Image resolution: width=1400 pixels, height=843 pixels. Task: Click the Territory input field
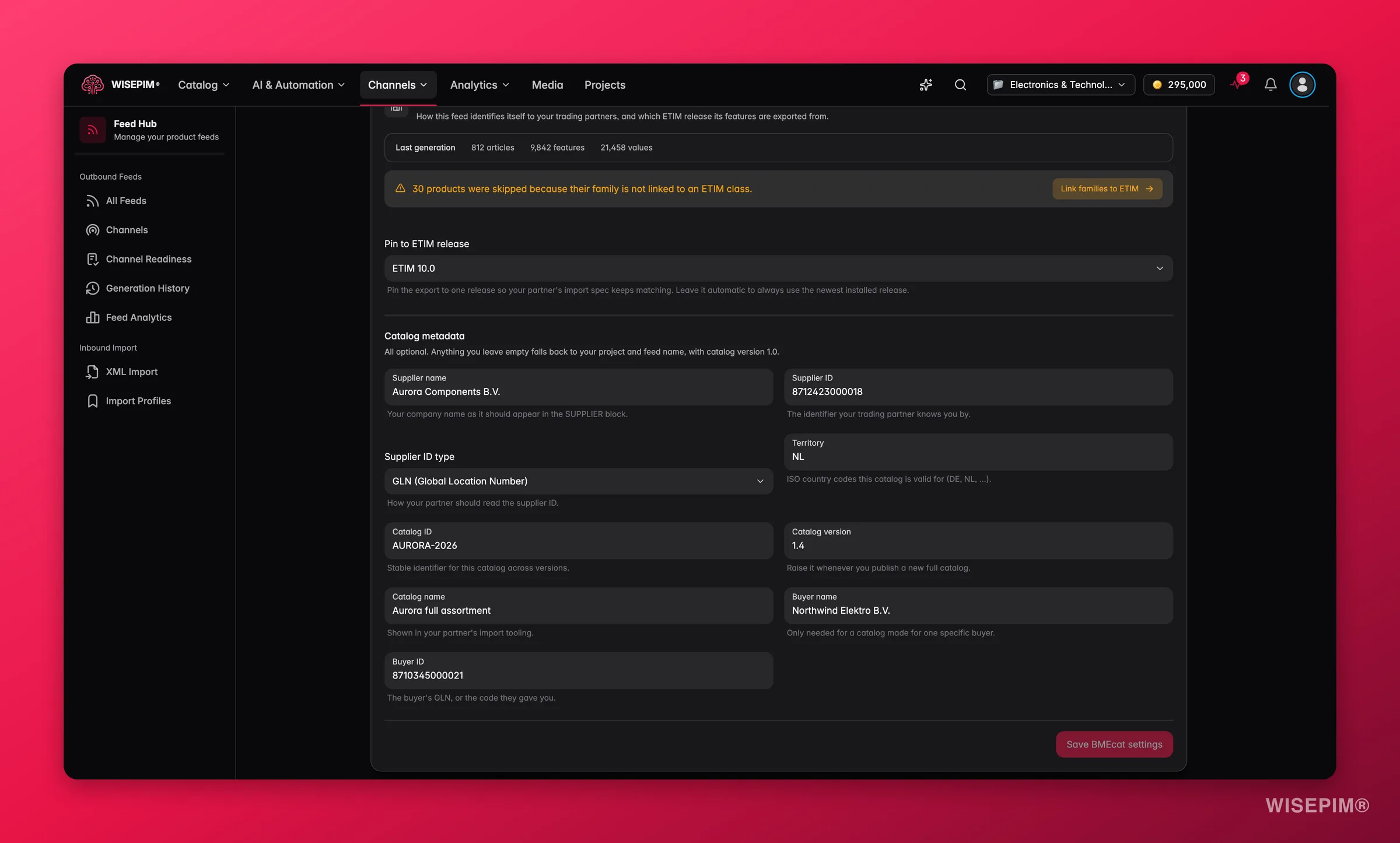click(x=978, y=452)
